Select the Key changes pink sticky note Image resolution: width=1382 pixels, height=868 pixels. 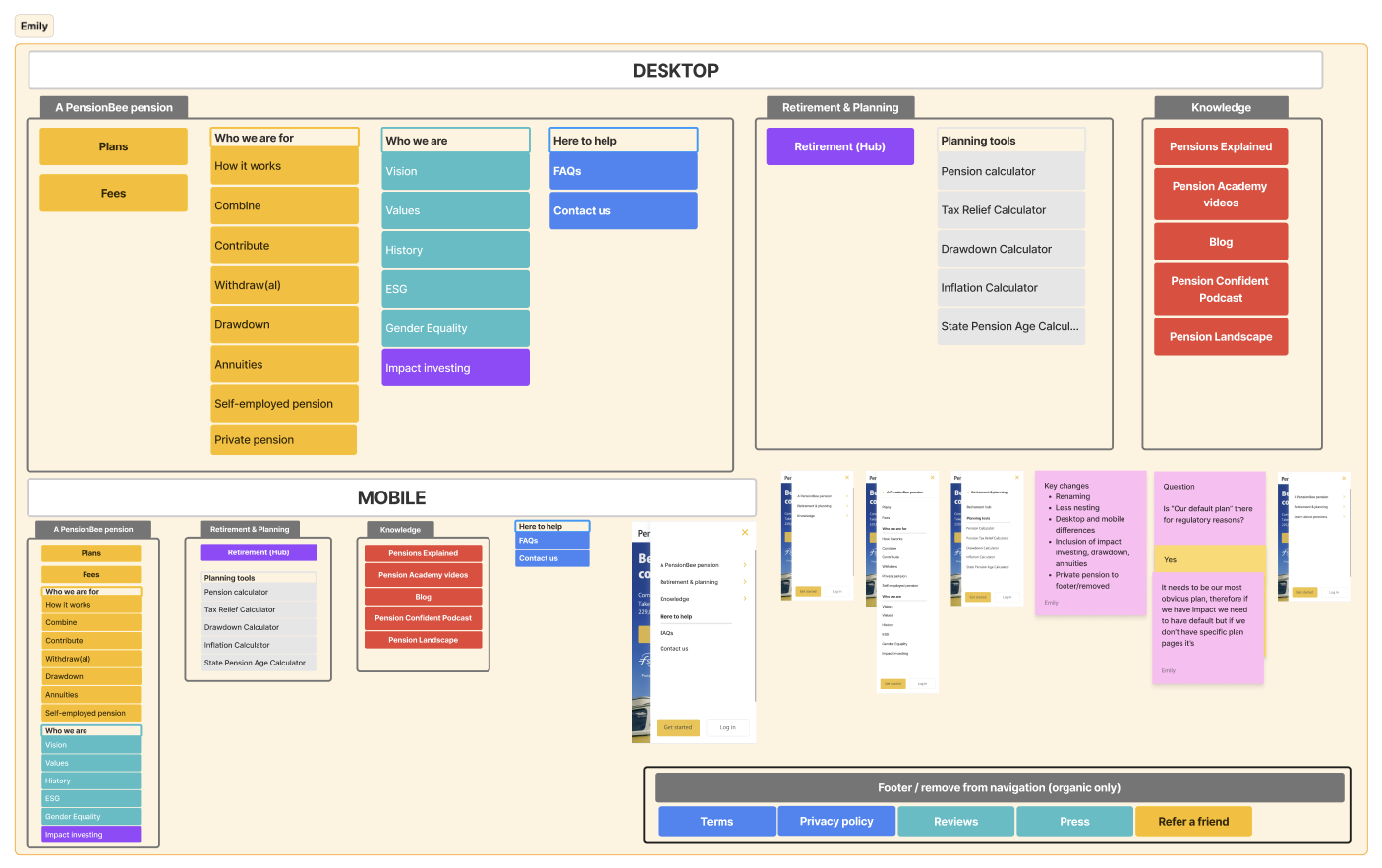pos(1090,543)
